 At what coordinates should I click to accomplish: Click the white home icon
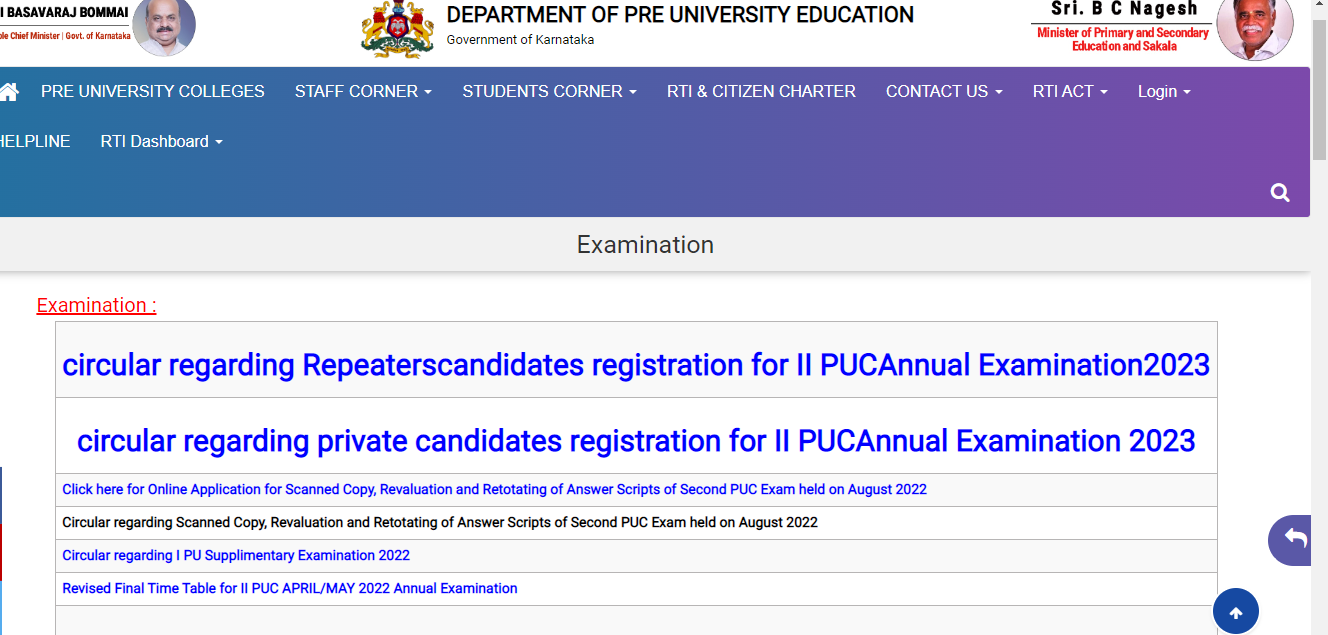pos(8,92)
